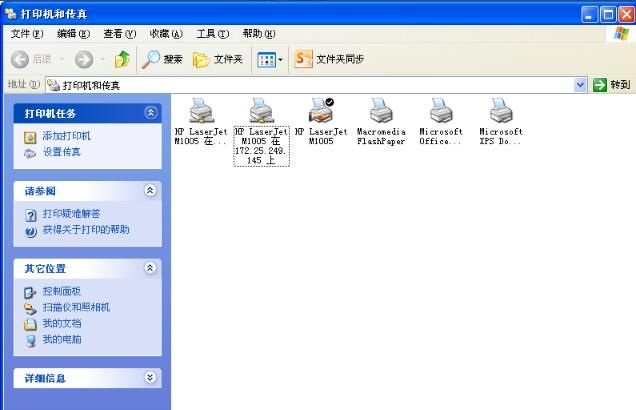Viewport: 636px width, 410px height.
Task: Select Macromedia FlashPaper printer icon
Action: pyautogui.click(x=381, y=110)
